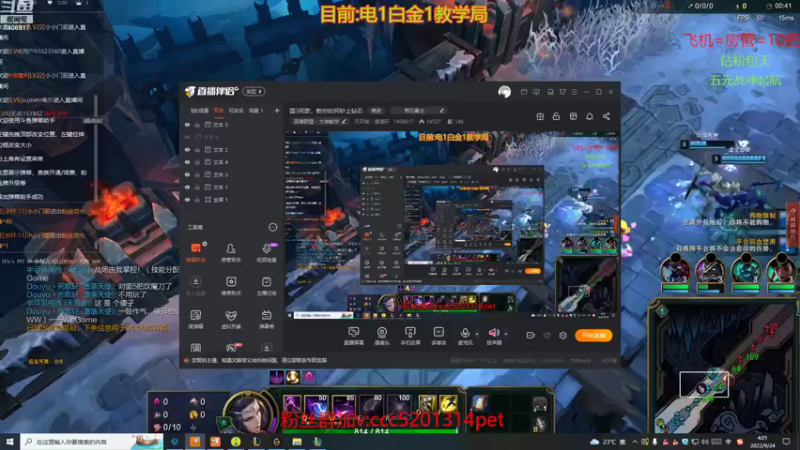Click the recording camera icon near start button
Screen dimensions: 800x450
click(x=531, y=335)
